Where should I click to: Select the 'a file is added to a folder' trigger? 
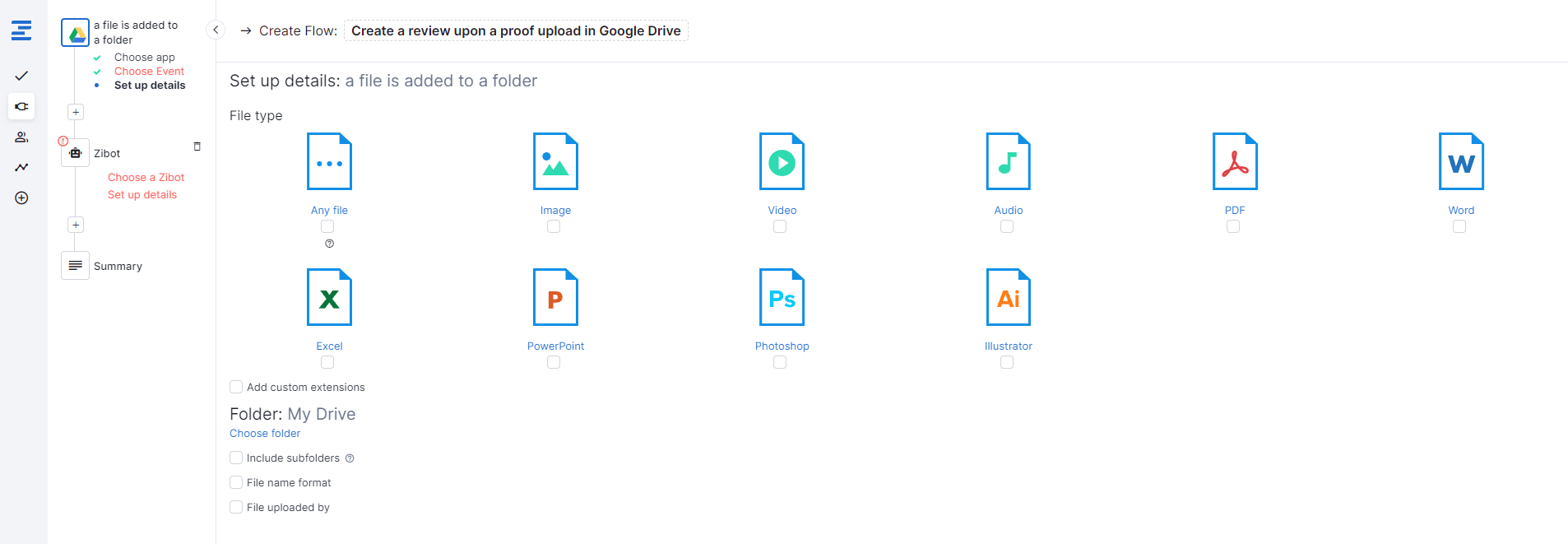(136, 33)
